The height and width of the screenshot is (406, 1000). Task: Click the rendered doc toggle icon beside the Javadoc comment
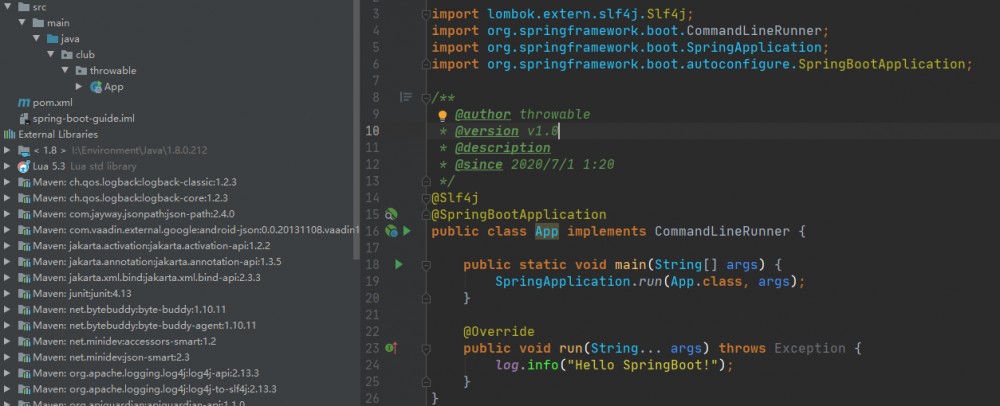coord(406,98)
